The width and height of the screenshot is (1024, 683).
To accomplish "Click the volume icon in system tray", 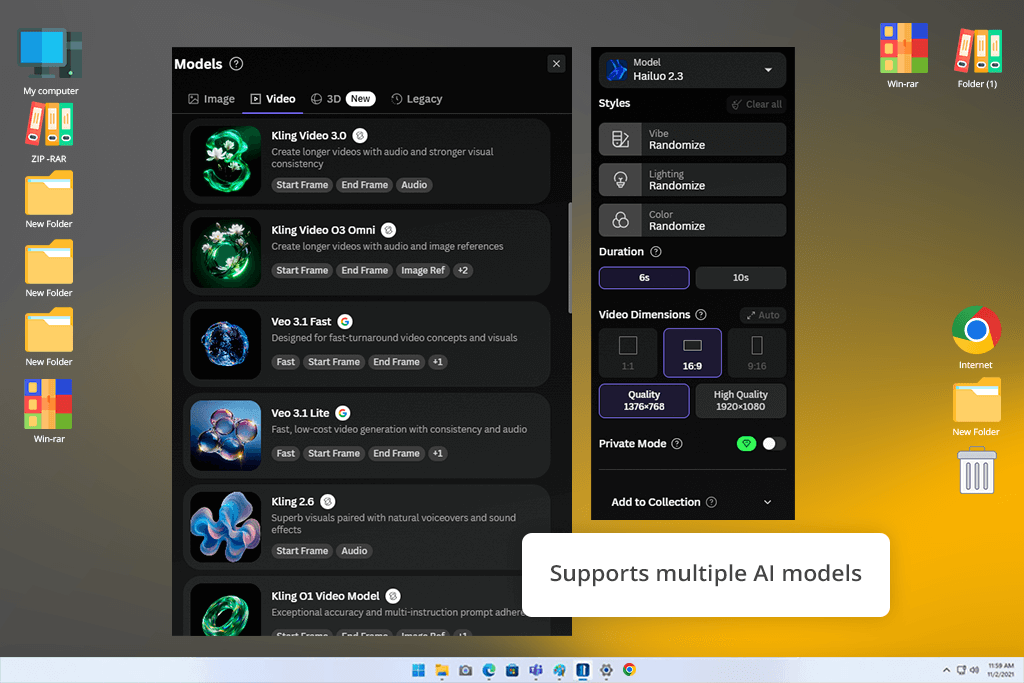I will [974, 670].
